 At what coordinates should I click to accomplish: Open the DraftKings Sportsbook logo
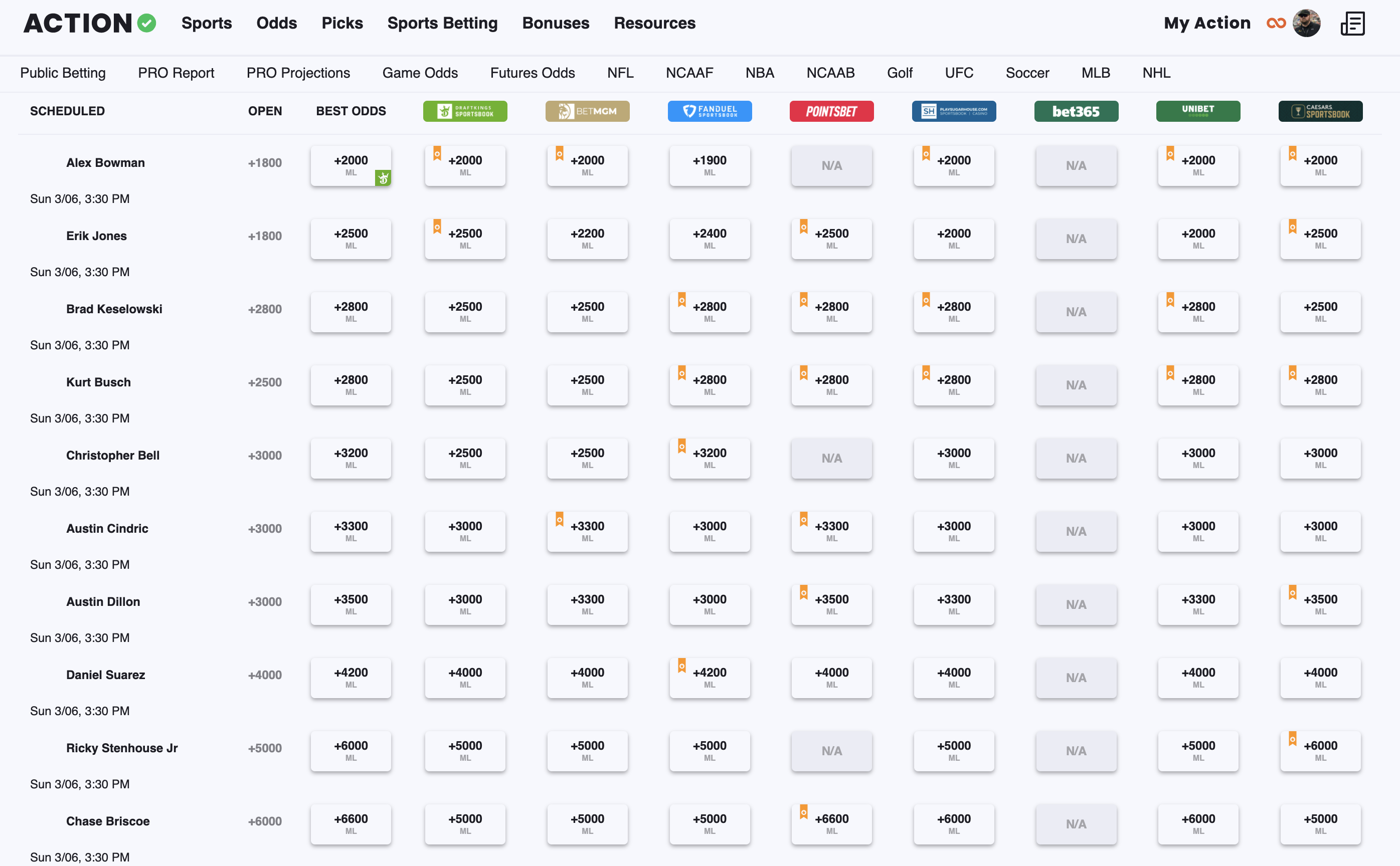465,111
